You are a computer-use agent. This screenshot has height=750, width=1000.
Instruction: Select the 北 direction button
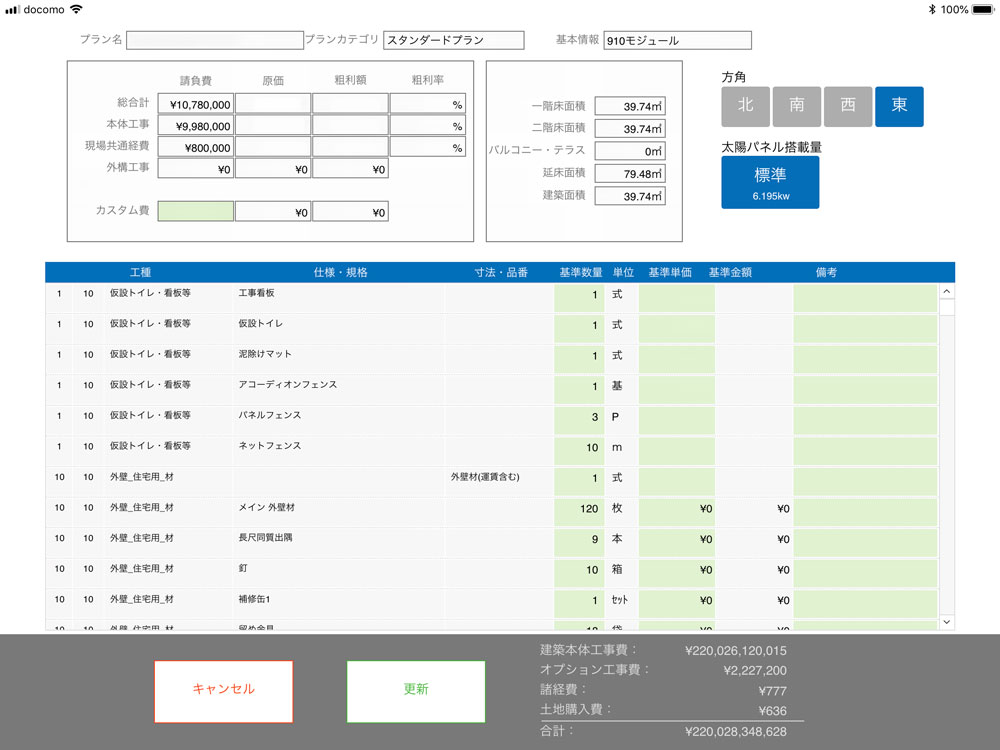[746, 107]
